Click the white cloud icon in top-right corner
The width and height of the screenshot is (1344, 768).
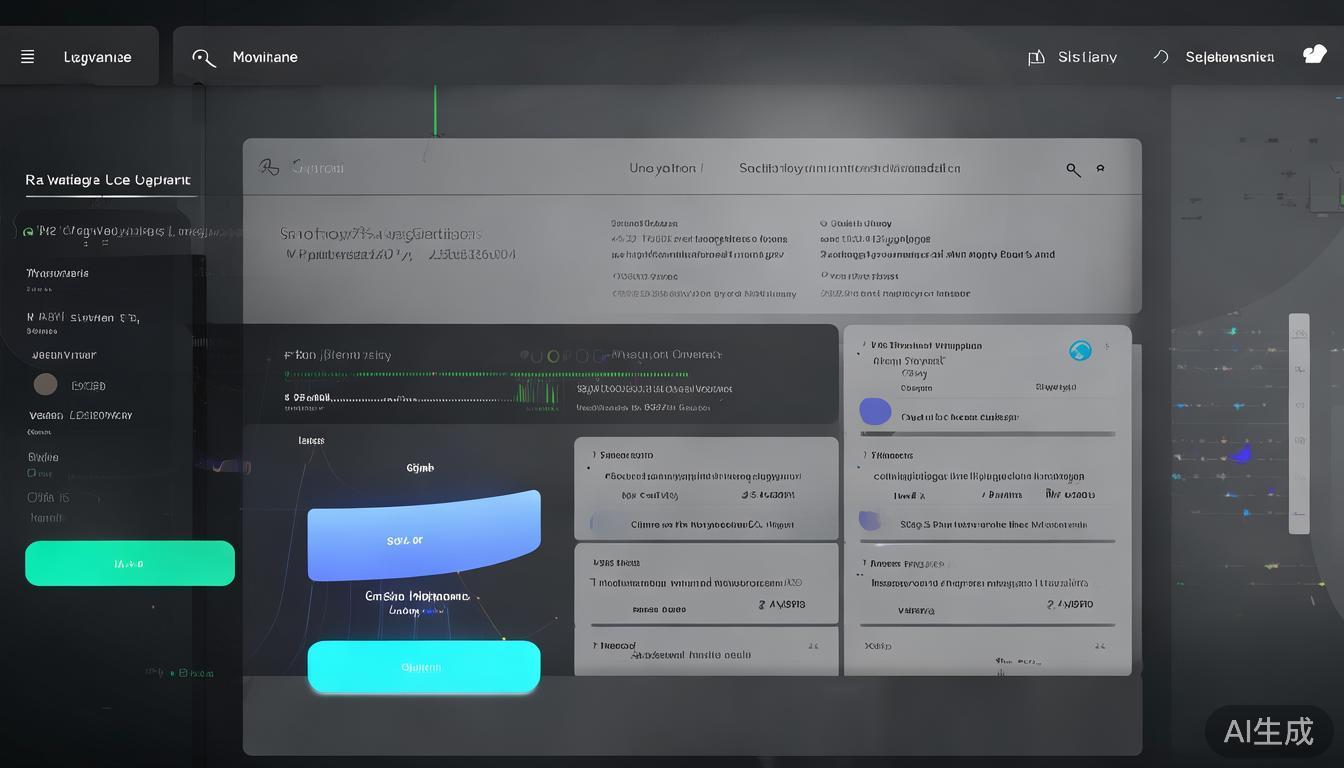(1314, 55)
